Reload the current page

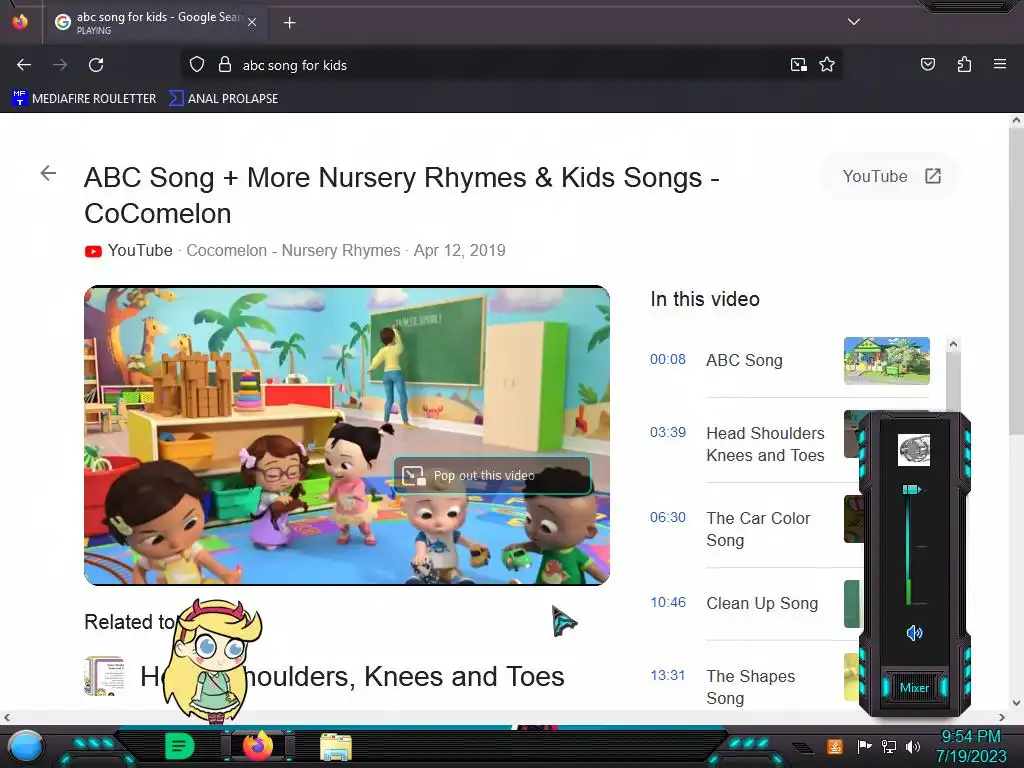click(96, 65)
